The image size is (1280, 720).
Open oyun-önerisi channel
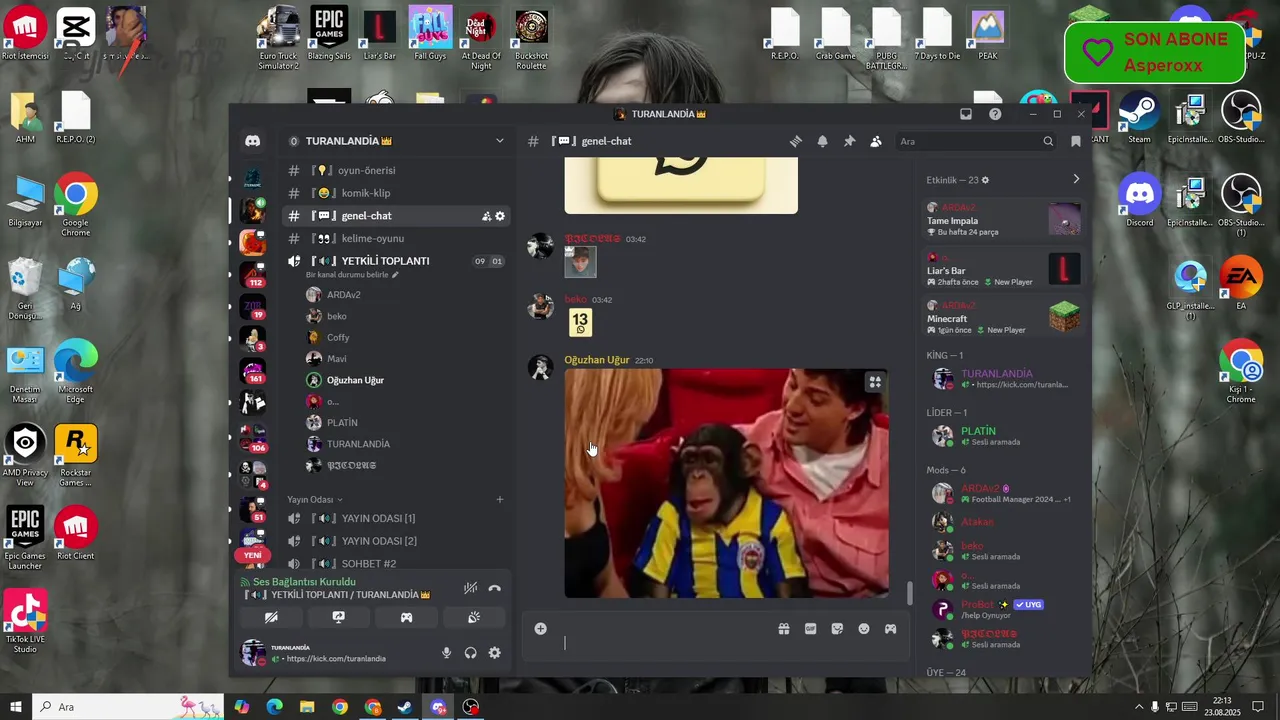395,170
